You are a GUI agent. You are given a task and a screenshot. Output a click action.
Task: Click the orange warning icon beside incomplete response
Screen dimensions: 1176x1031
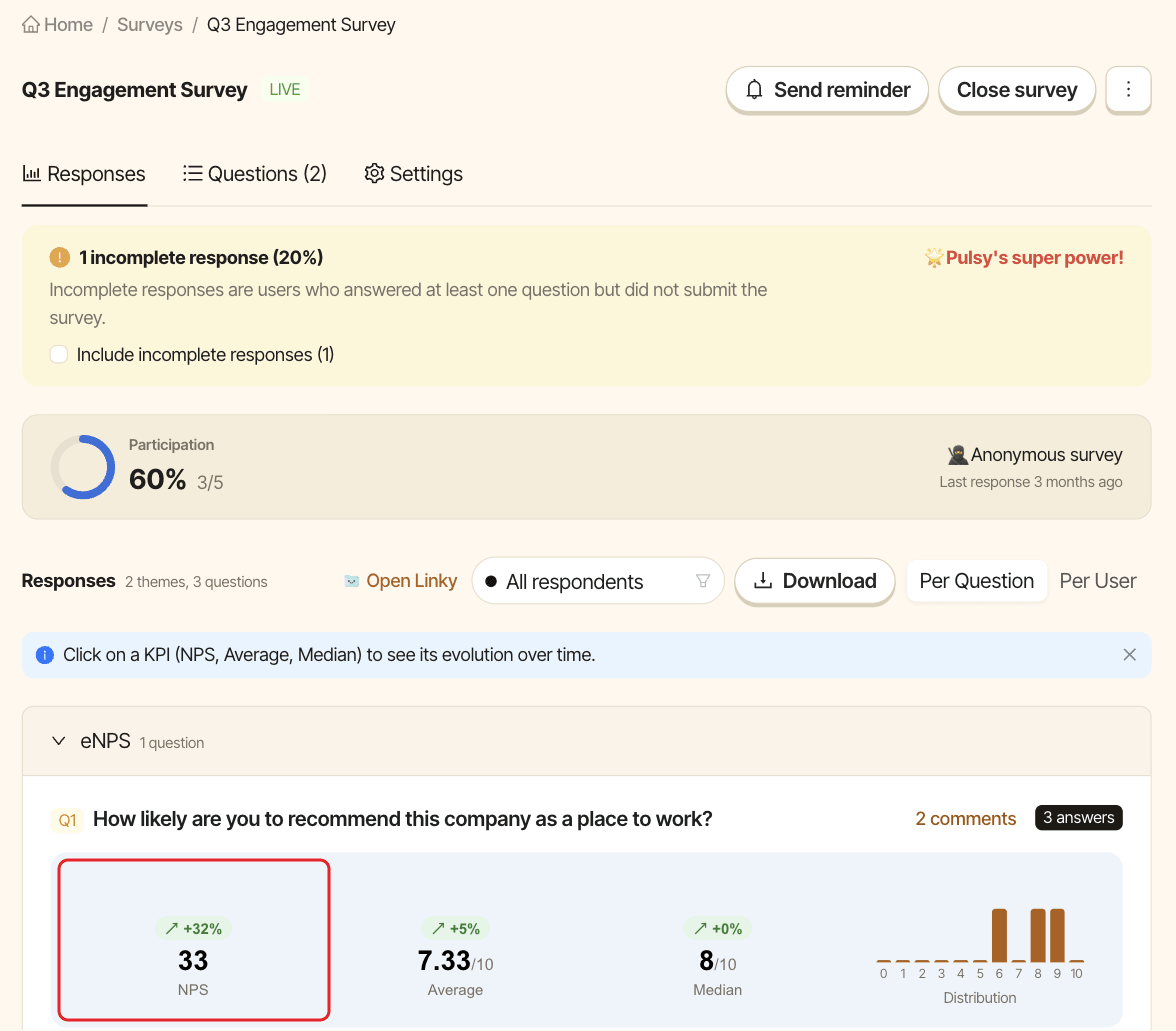point(59,257)
